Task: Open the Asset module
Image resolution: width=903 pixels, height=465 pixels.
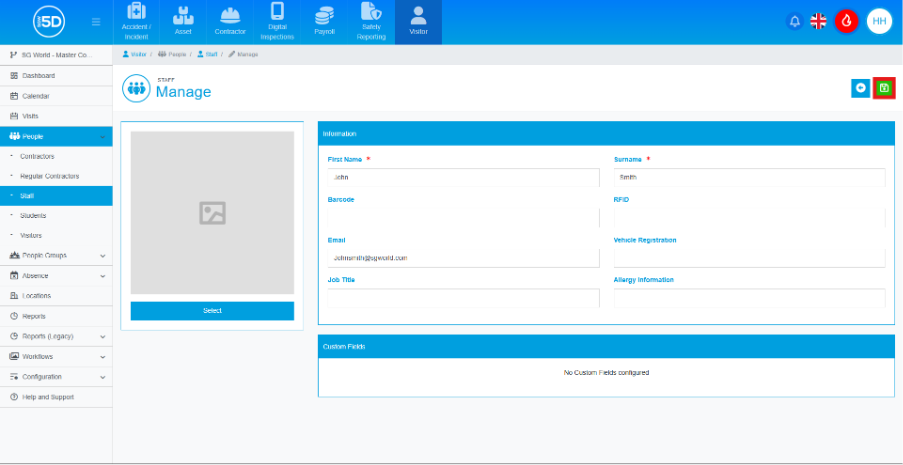Action: point(183,22)
